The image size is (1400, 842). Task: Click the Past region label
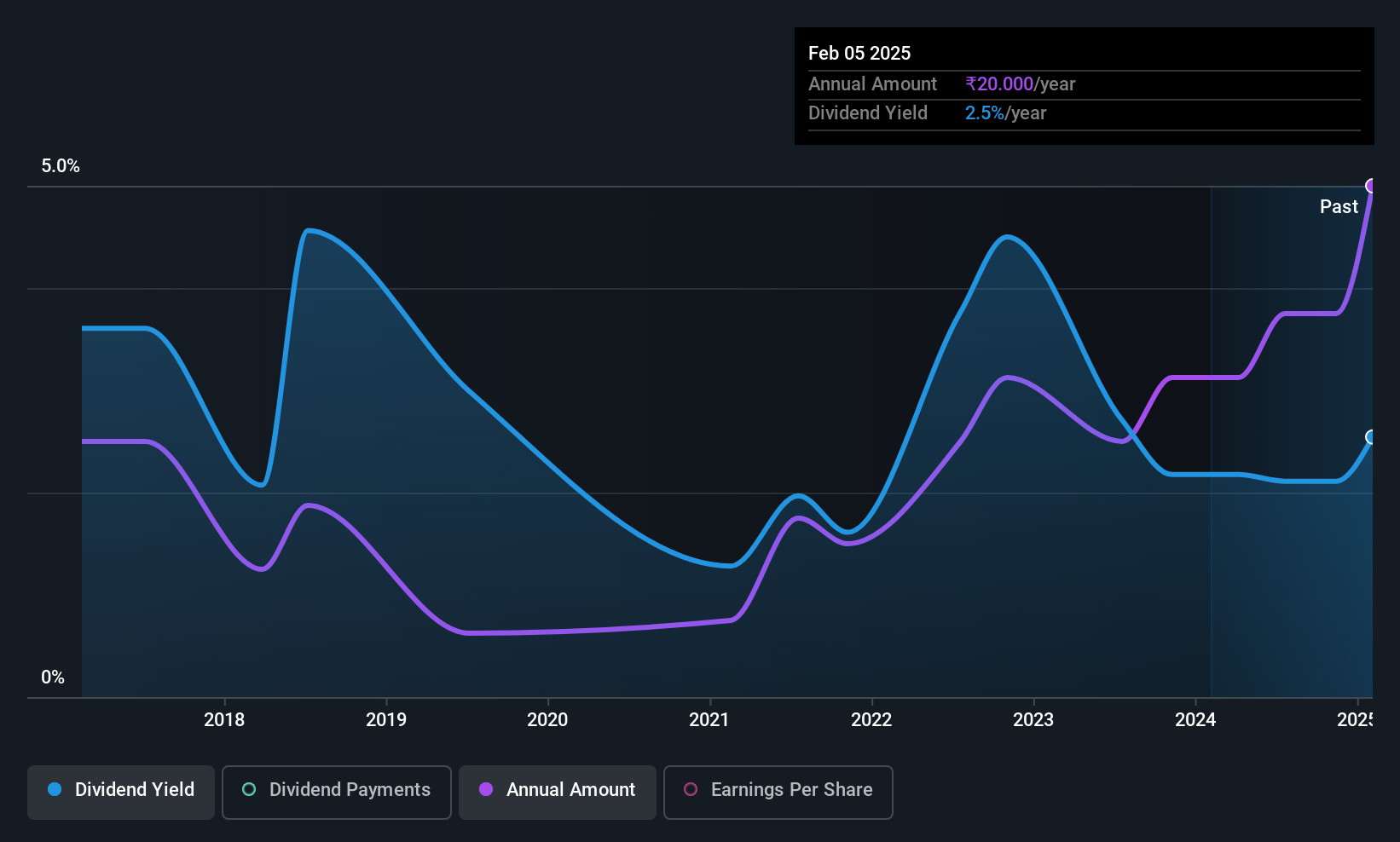click(x=1339, y=207)
